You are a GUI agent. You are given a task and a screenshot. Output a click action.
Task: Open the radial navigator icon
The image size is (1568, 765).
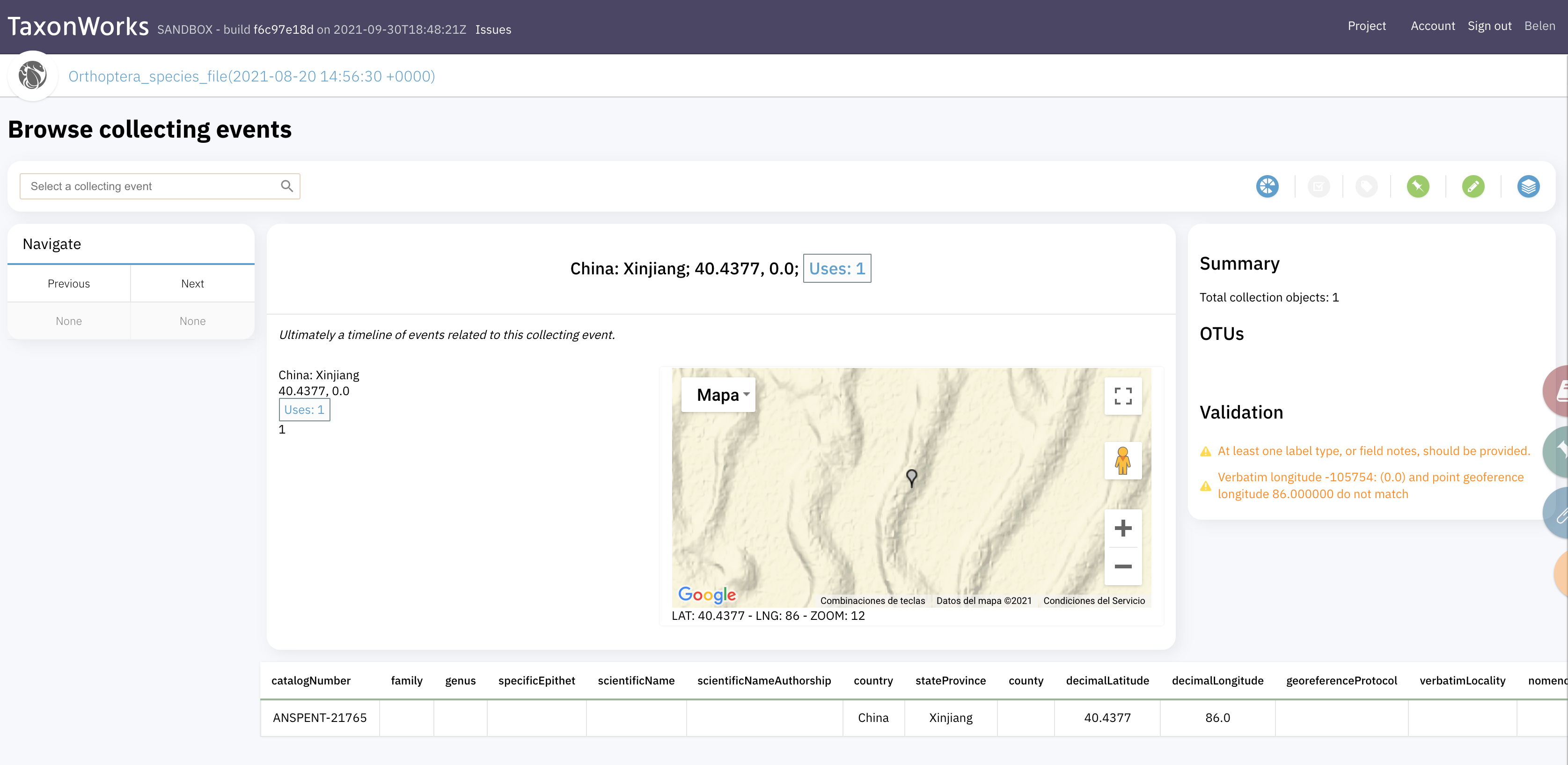coord(1268,186)
